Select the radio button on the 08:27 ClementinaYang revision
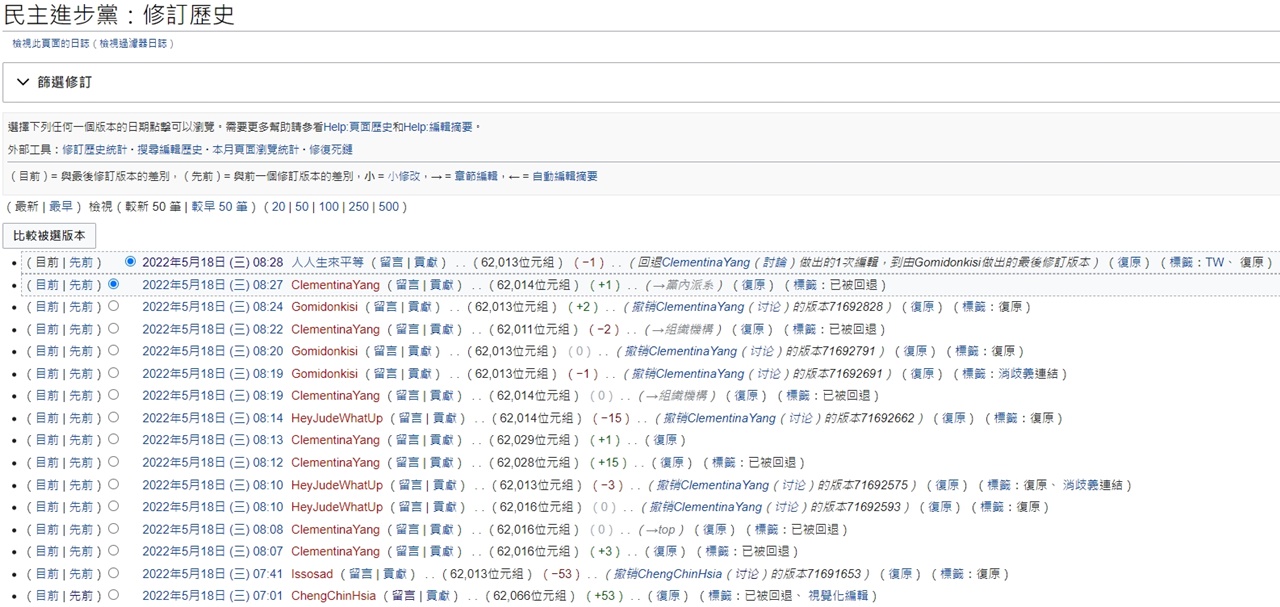 click(x=113, y=284)
